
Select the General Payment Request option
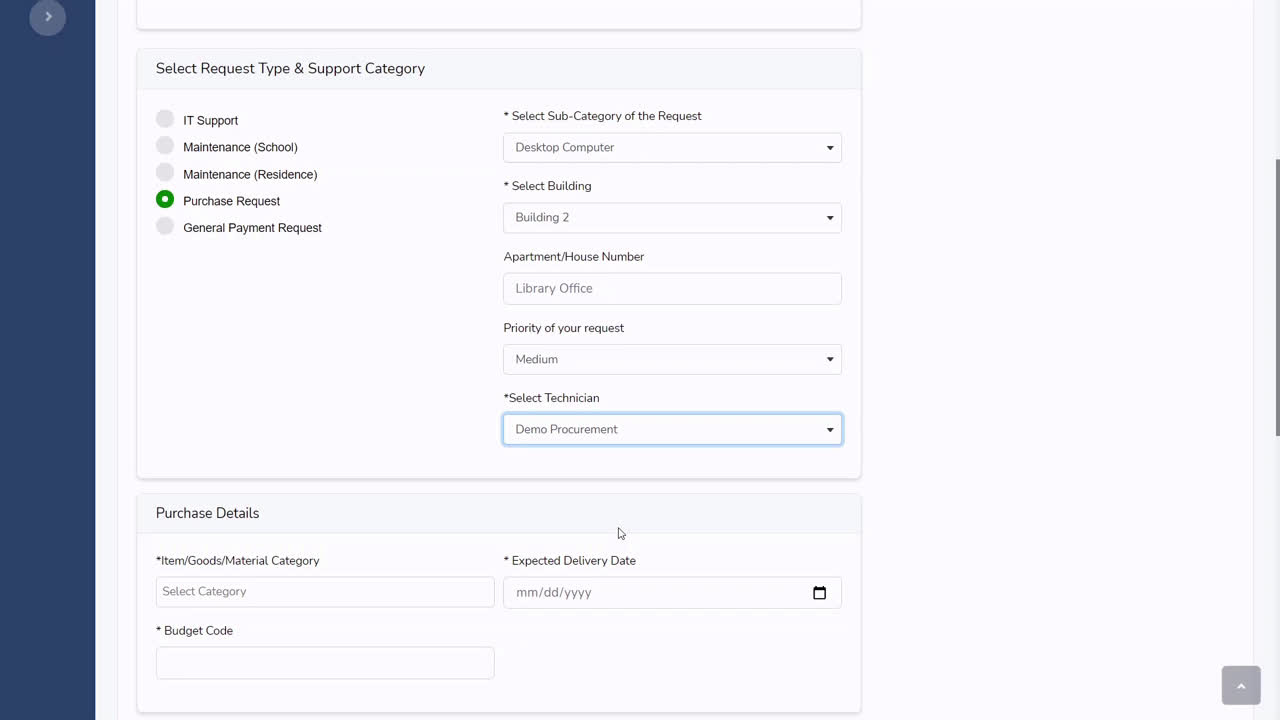164,226
